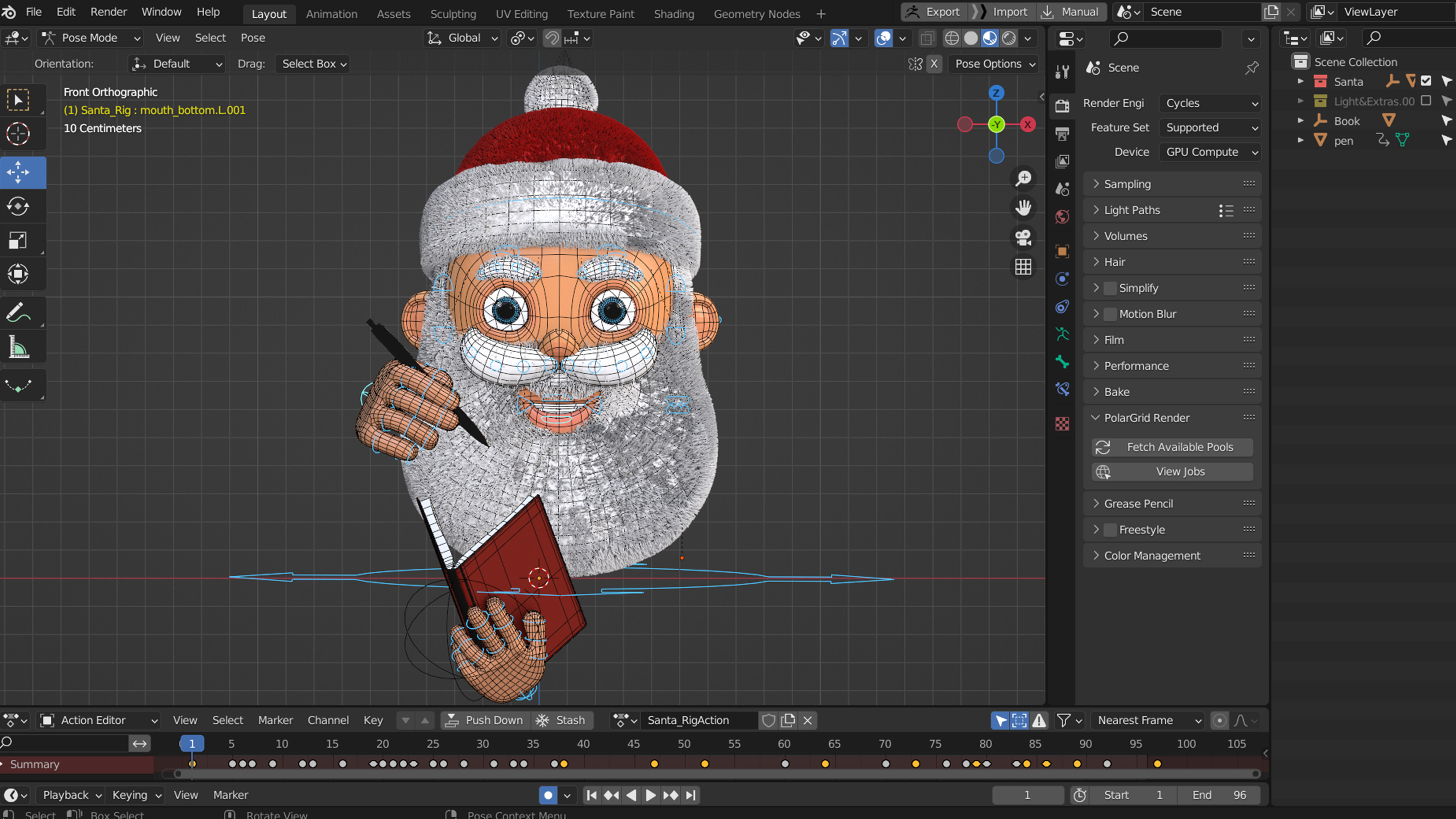Toggle X-Ray display button
This screenshot has width=1456, height=819.
point(926,38)
